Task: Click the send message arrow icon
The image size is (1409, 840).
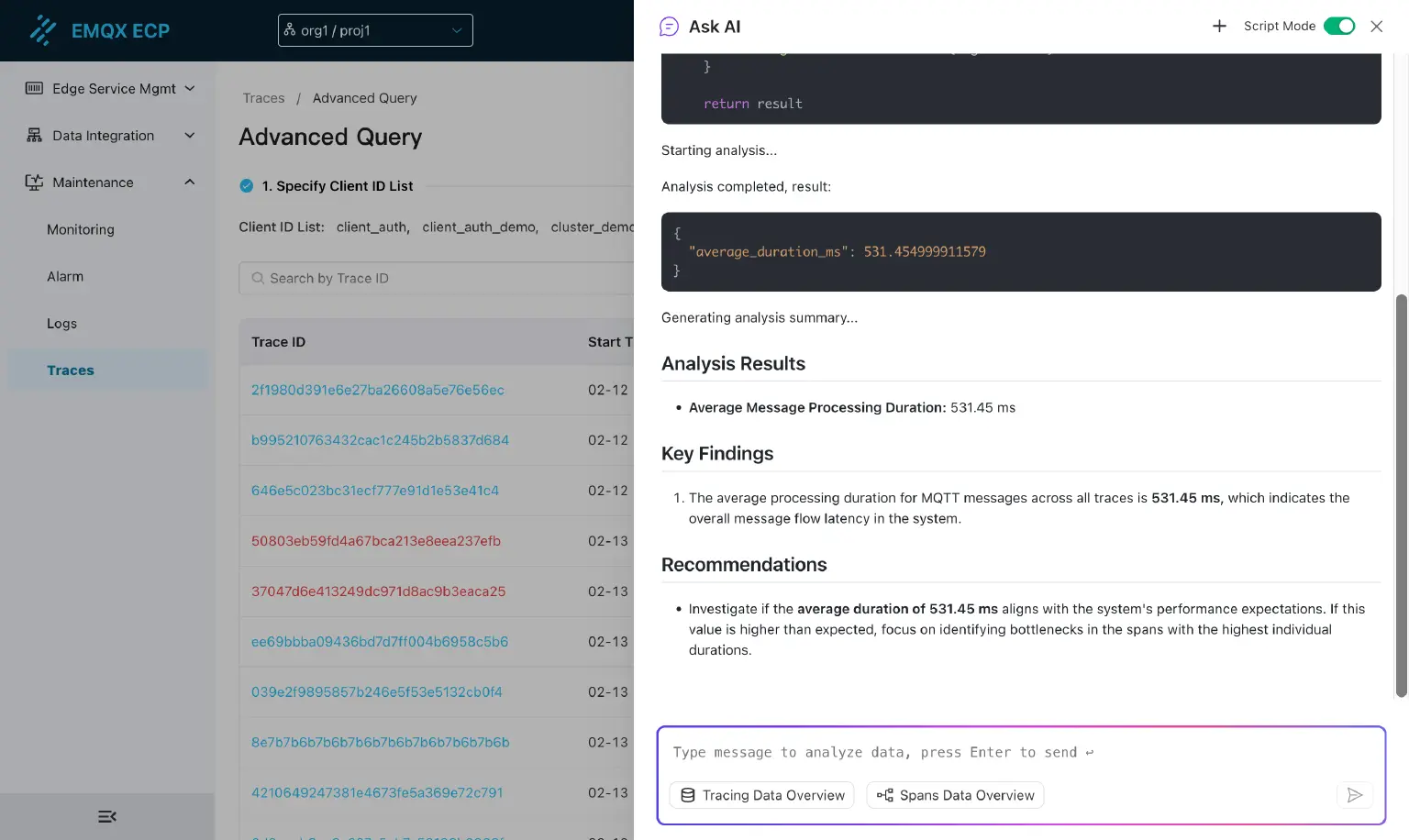Action: point(1354,795)
